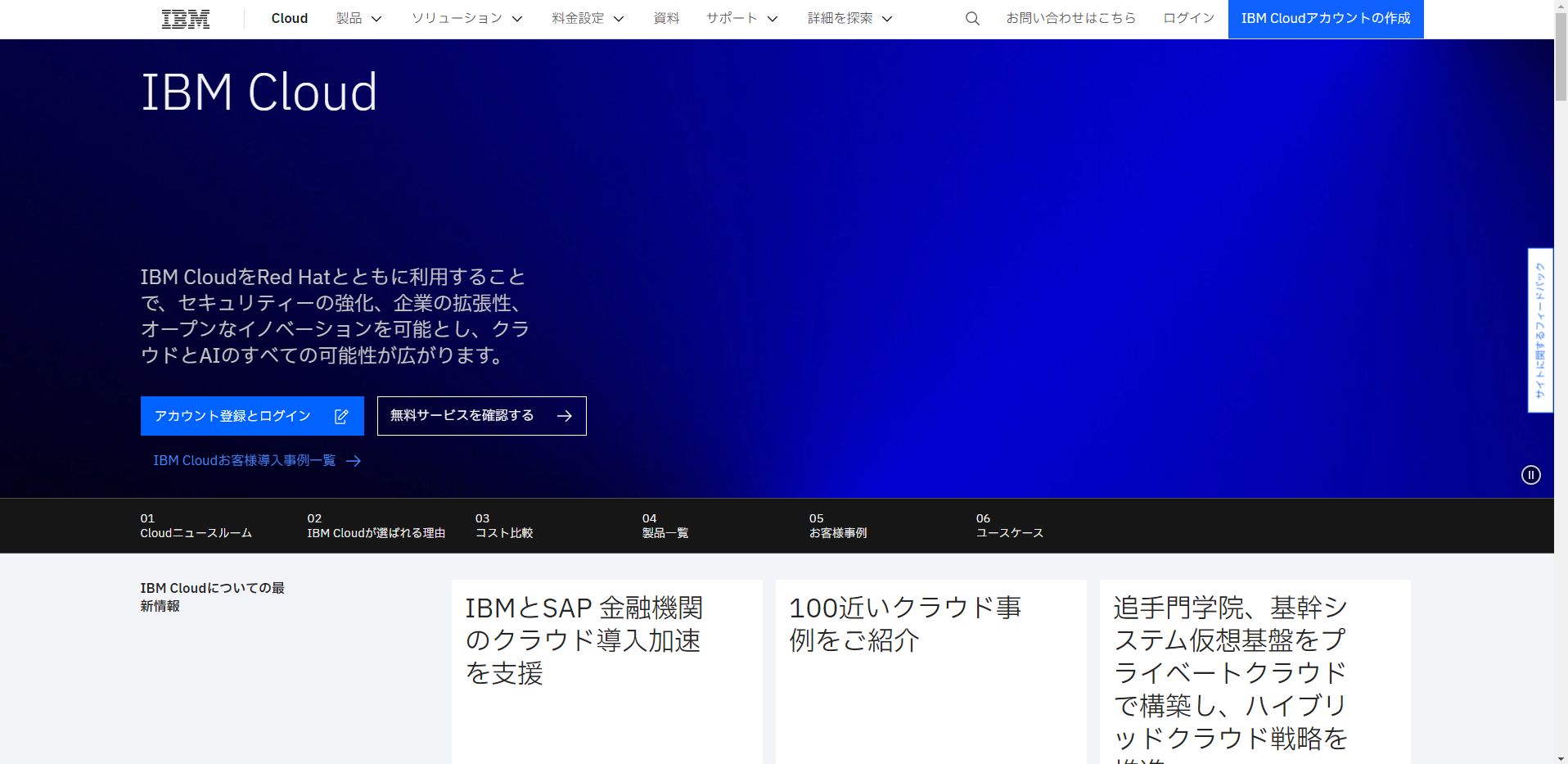Pause the hero banner animation

click(1530, 475)
